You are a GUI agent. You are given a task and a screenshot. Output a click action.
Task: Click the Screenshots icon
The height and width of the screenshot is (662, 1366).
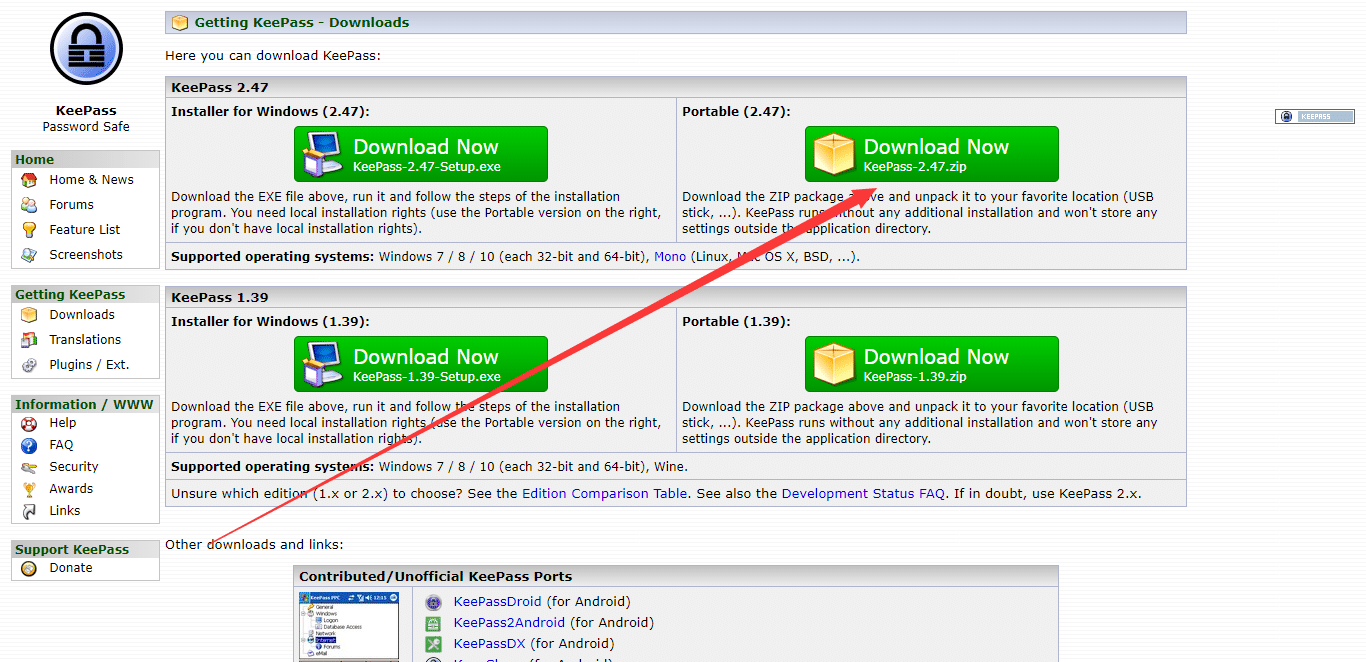31,254
